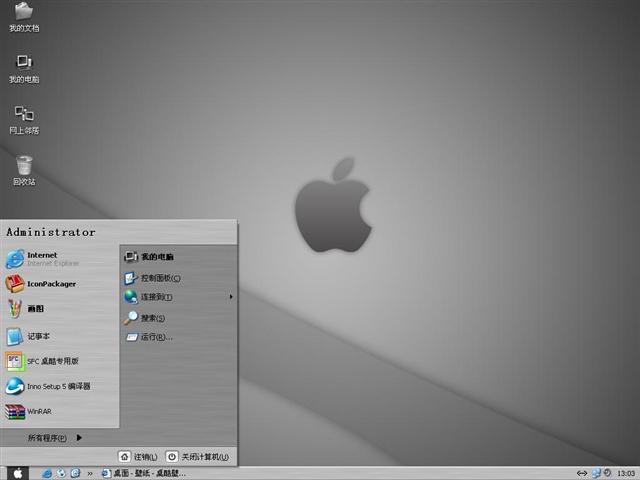Expand 连接到(T) submenu
Screen dimensions: 640x480
(x=179, y=297)
